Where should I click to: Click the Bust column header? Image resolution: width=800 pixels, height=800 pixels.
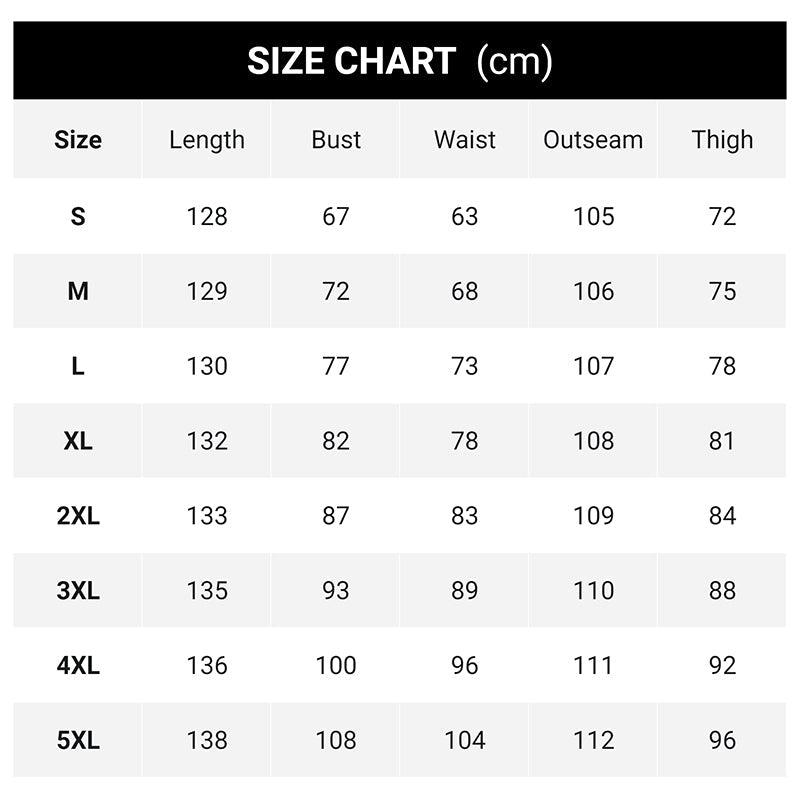tap(336, 140)
